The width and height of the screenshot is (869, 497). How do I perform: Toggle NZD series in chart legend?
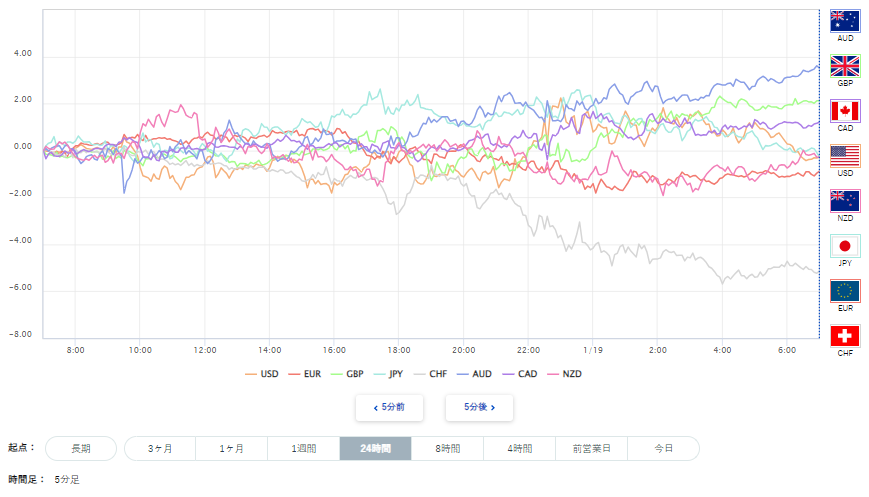[x=564, y=374]
